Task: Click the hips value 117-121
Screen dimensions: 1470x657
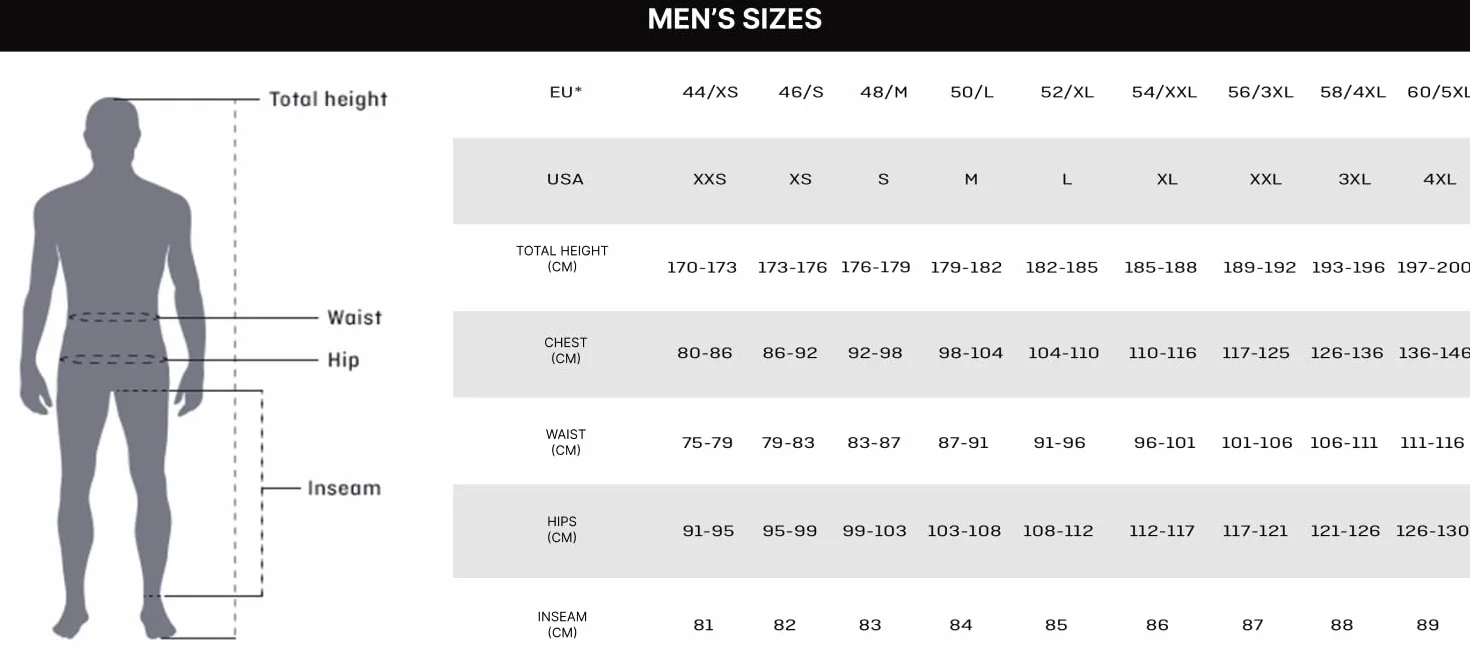Action: pos(1255,531)
